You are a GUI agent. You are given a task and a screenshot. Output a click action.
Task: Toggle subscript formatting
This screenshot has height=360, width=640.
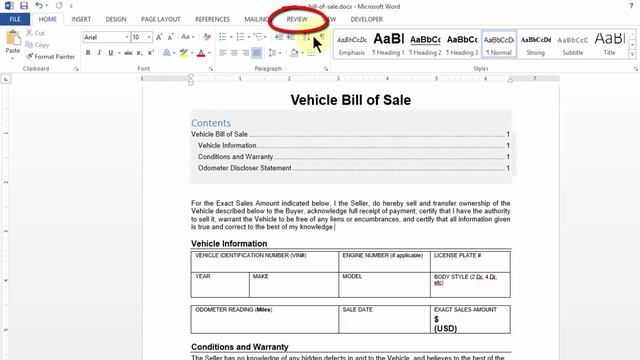tap(139, 53)
